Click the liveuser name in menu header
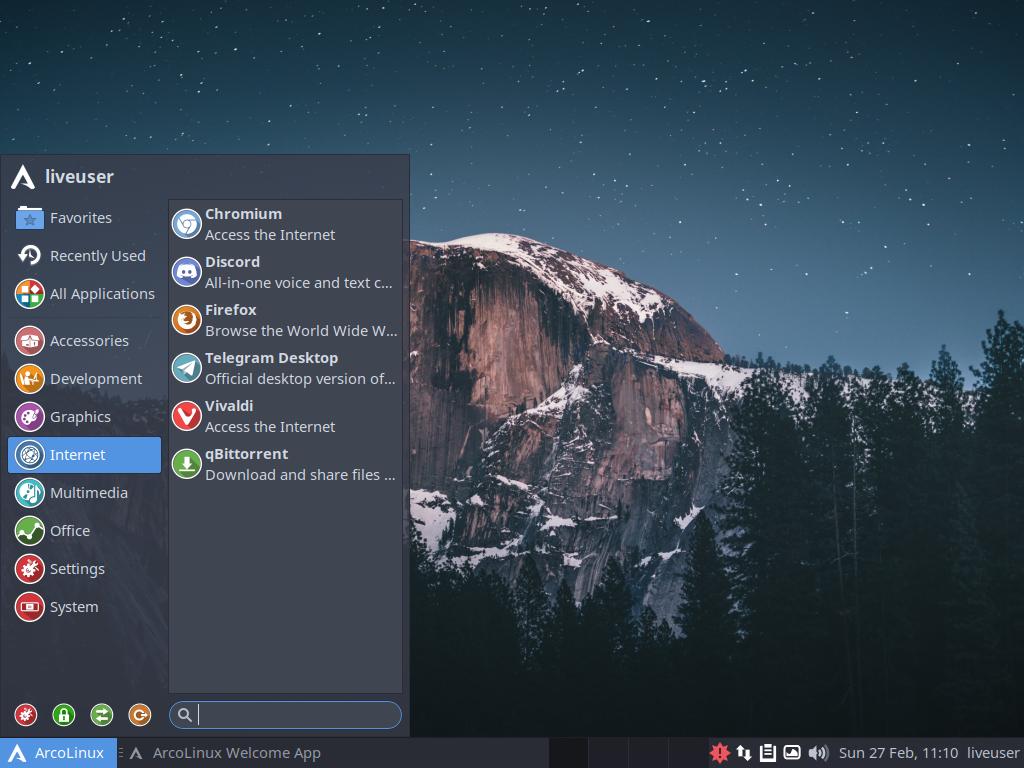Image resolution: width=1024 pixels, height=768 pixels. pyautogui.click(x=79, y=176)
